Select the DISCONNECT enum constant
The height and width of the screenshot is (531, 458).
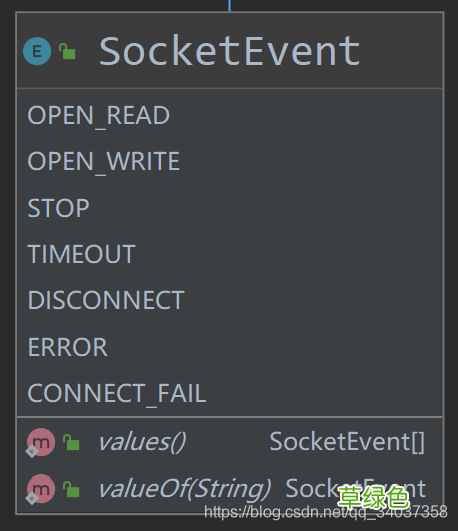(x=106, y=300)
